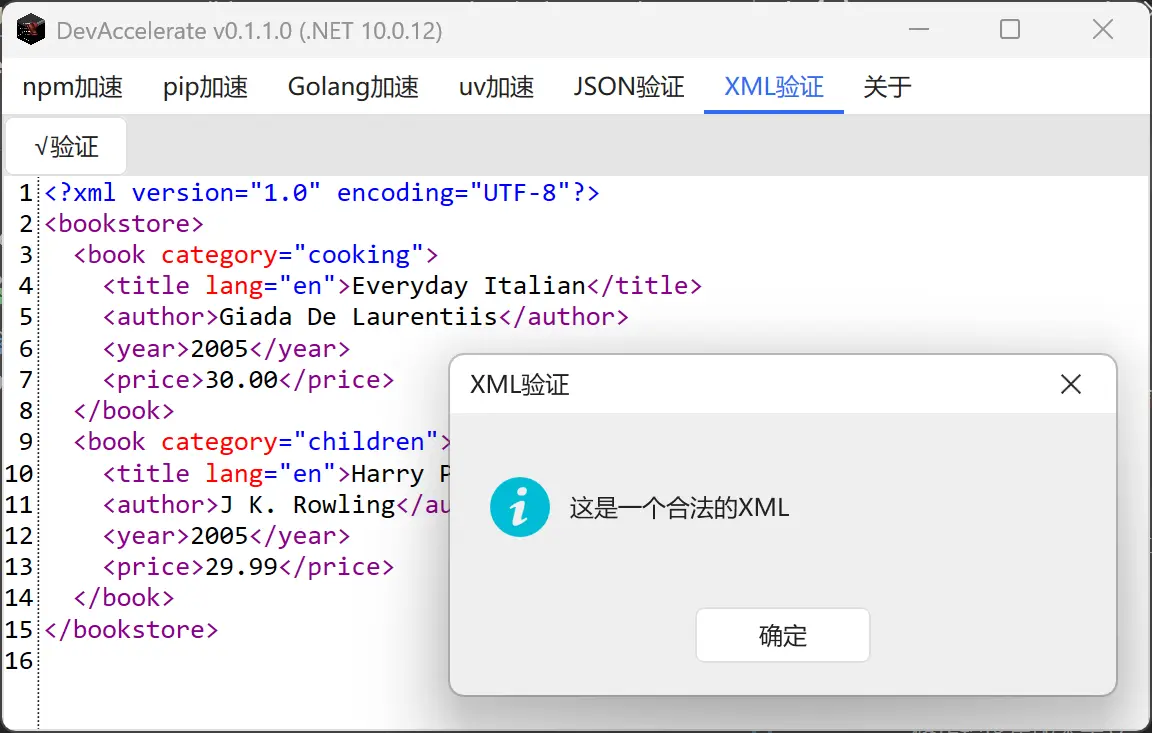Confirm the dialog with 确定 button
The image size is (1152, 733).
[x=782, y=635]
